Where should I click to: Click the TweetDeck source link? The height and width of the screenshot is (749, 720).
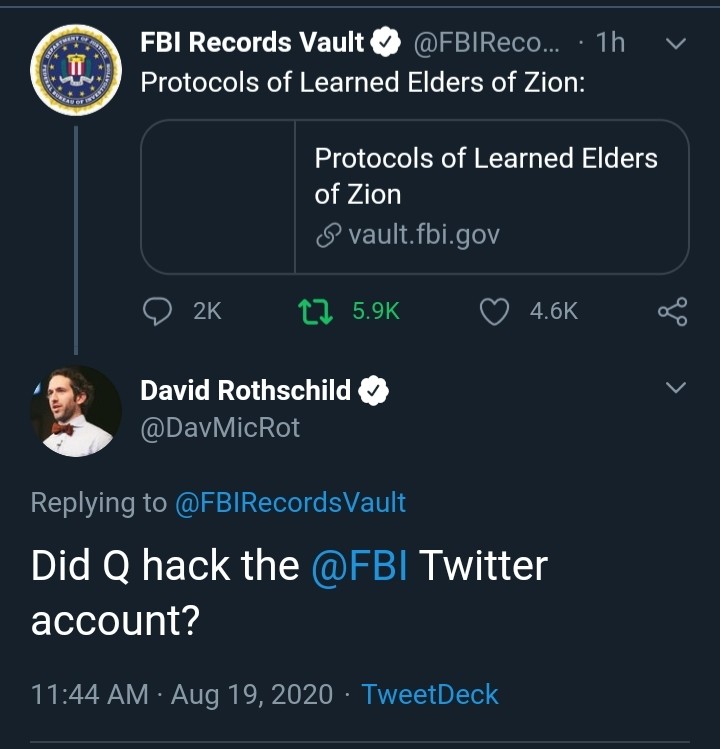coord(429,694)
